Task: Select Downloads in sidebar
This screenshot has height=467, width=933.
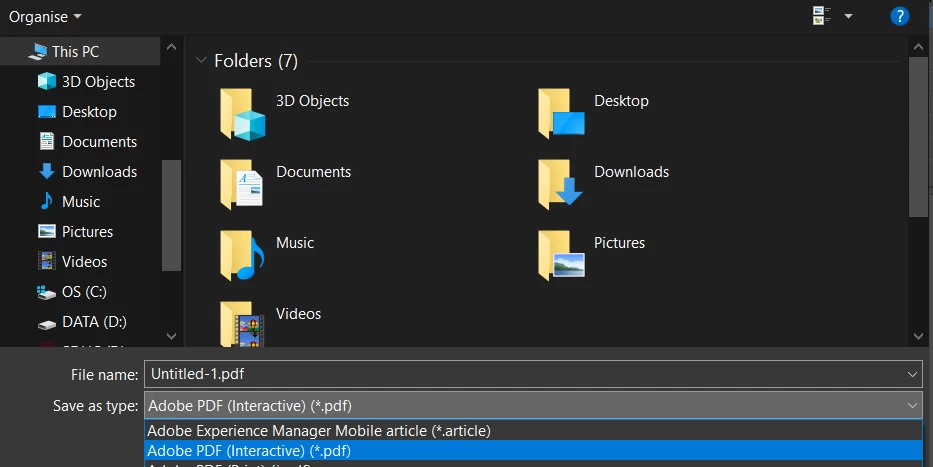Action: point(99,172)
